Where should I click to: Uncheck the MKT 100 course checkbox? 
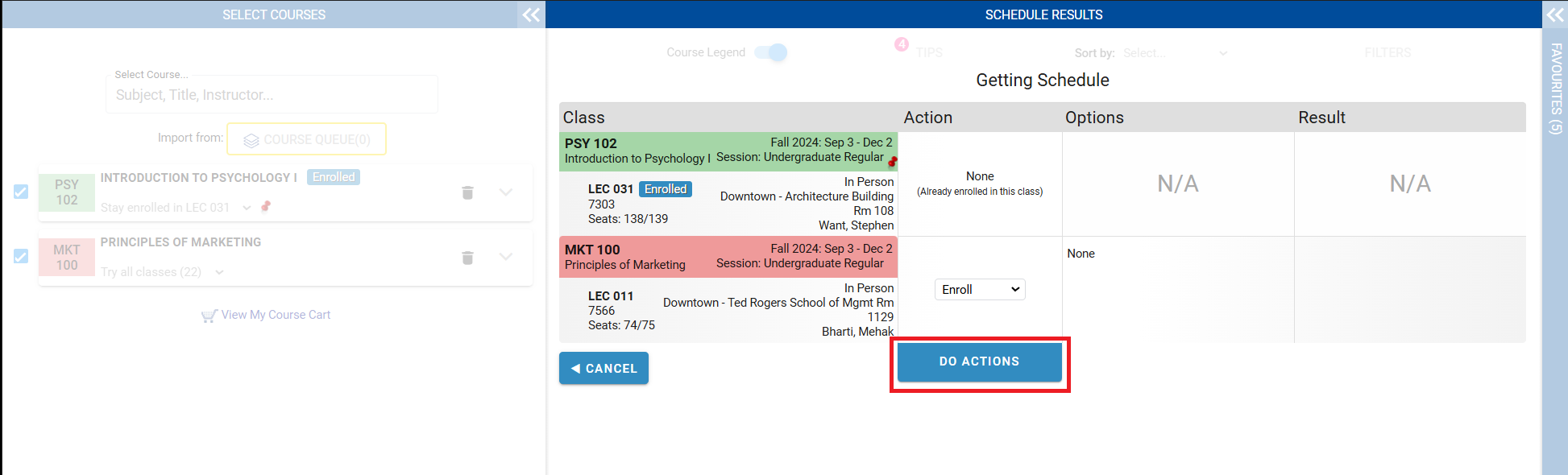21,256
